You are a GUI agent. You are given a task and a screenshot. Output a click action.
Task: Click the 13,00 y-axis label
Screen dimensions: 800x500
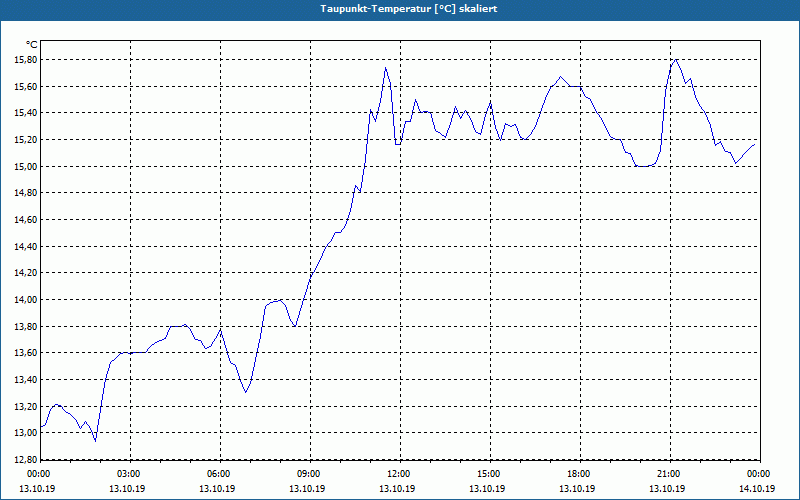[x=28, y=433]
